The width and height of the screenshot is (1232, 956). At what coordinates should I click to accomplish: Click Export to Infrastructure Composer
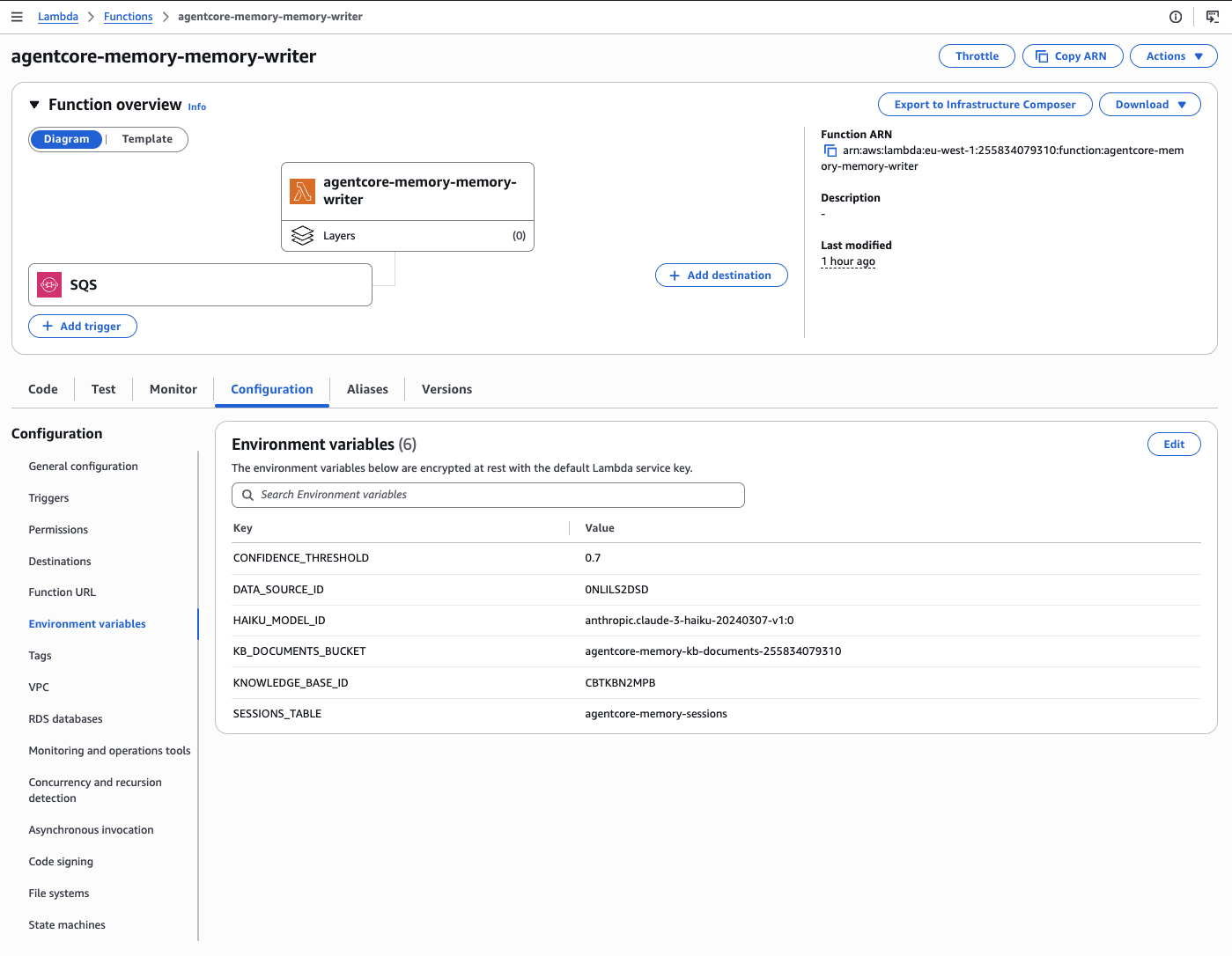[x=985, y=105]
